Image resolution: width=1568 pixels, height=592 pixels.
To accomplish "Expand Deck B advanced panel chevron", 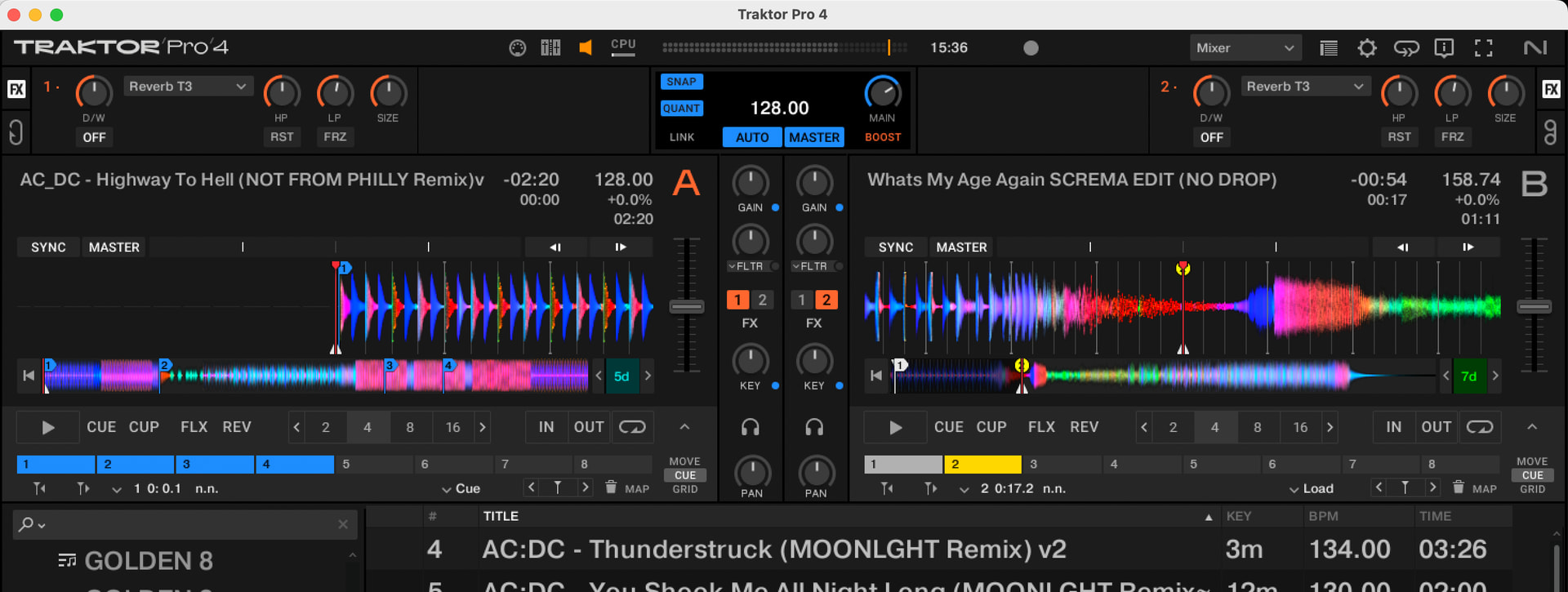I will pyautogui.click(x=1532, y=427).
